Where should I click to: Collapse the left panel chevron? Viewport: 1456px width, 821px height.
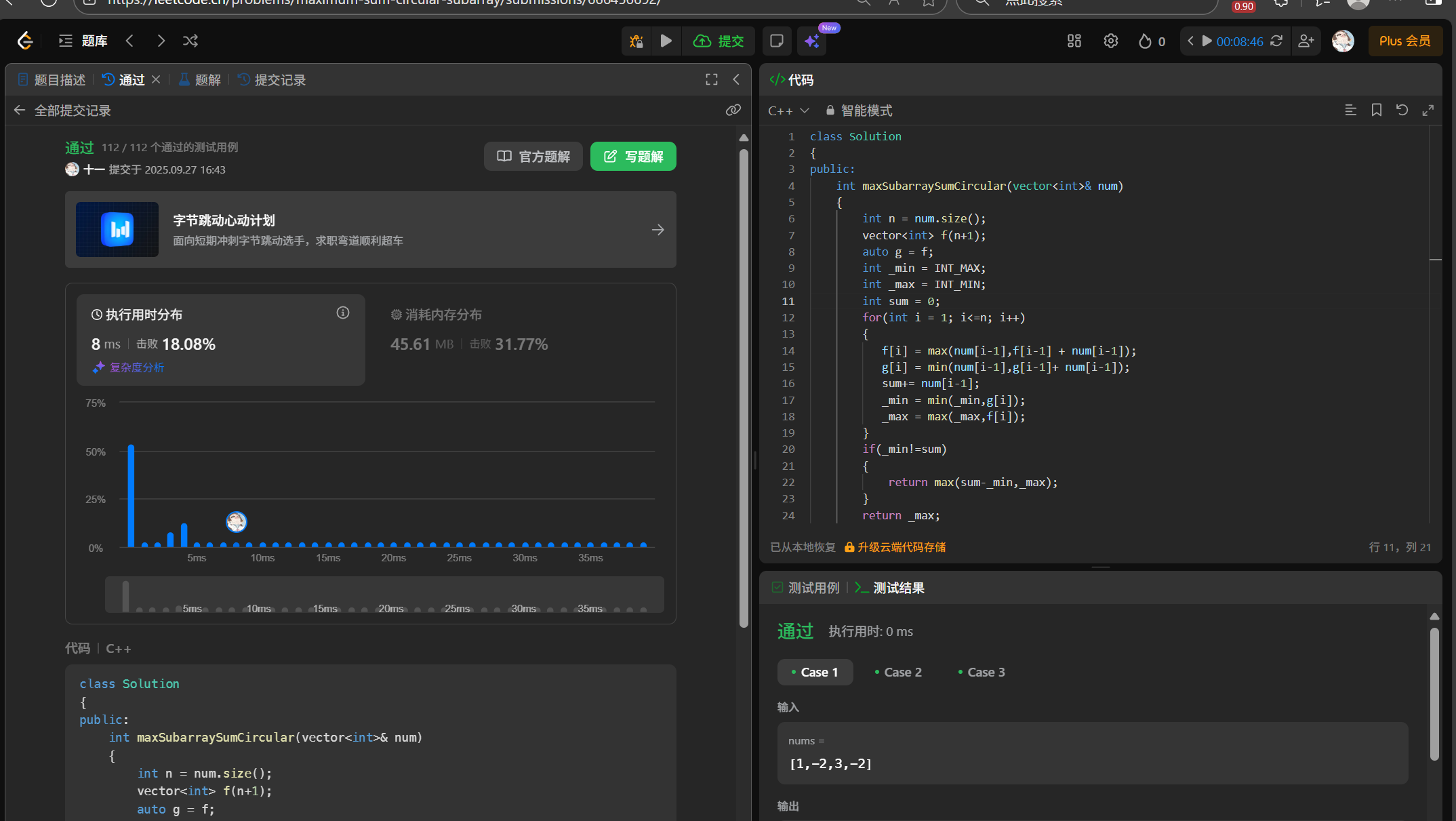coord(736,80)
